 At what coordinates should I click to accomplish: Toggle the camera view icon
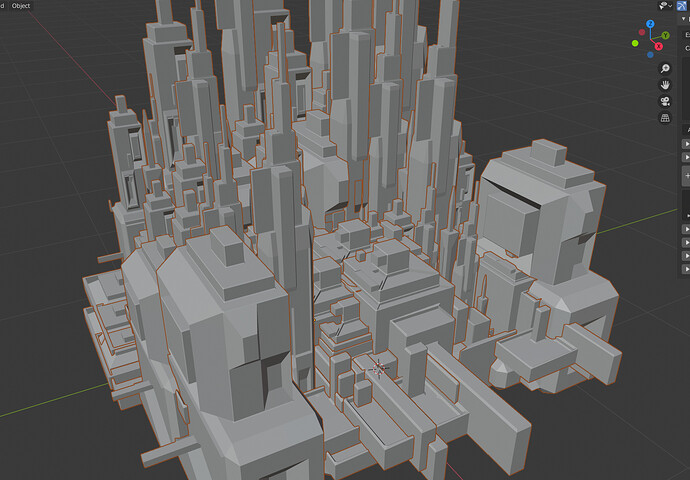(665, 101)
